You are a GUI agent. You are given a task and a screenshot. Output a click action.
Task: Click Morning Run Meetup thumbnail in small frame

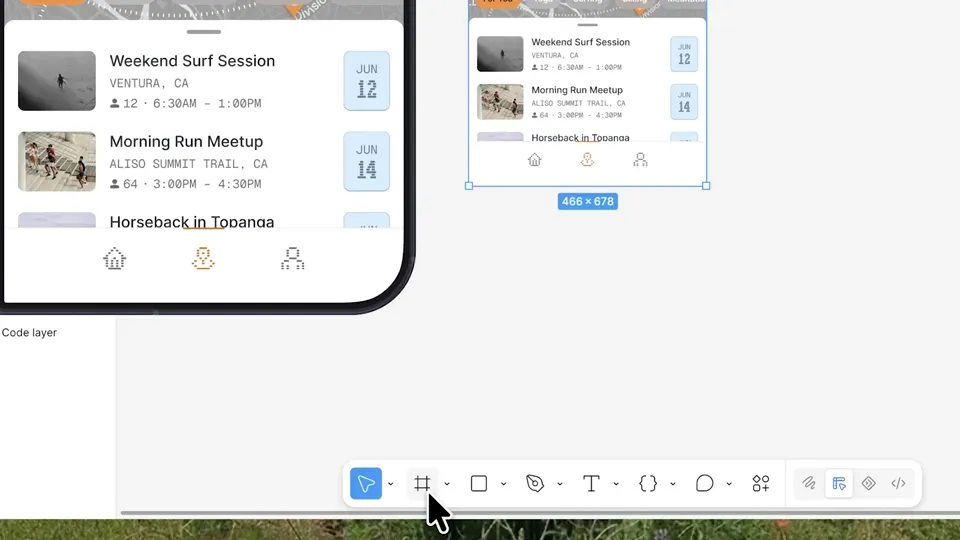click(500, 102)
